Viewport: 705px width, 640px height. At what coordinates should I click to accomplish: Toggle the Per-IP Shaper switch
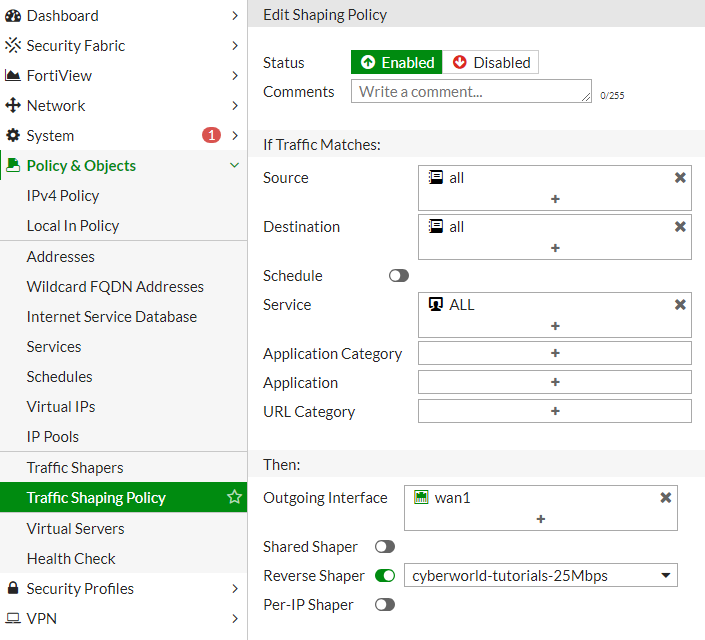click(x=385, y=605)
